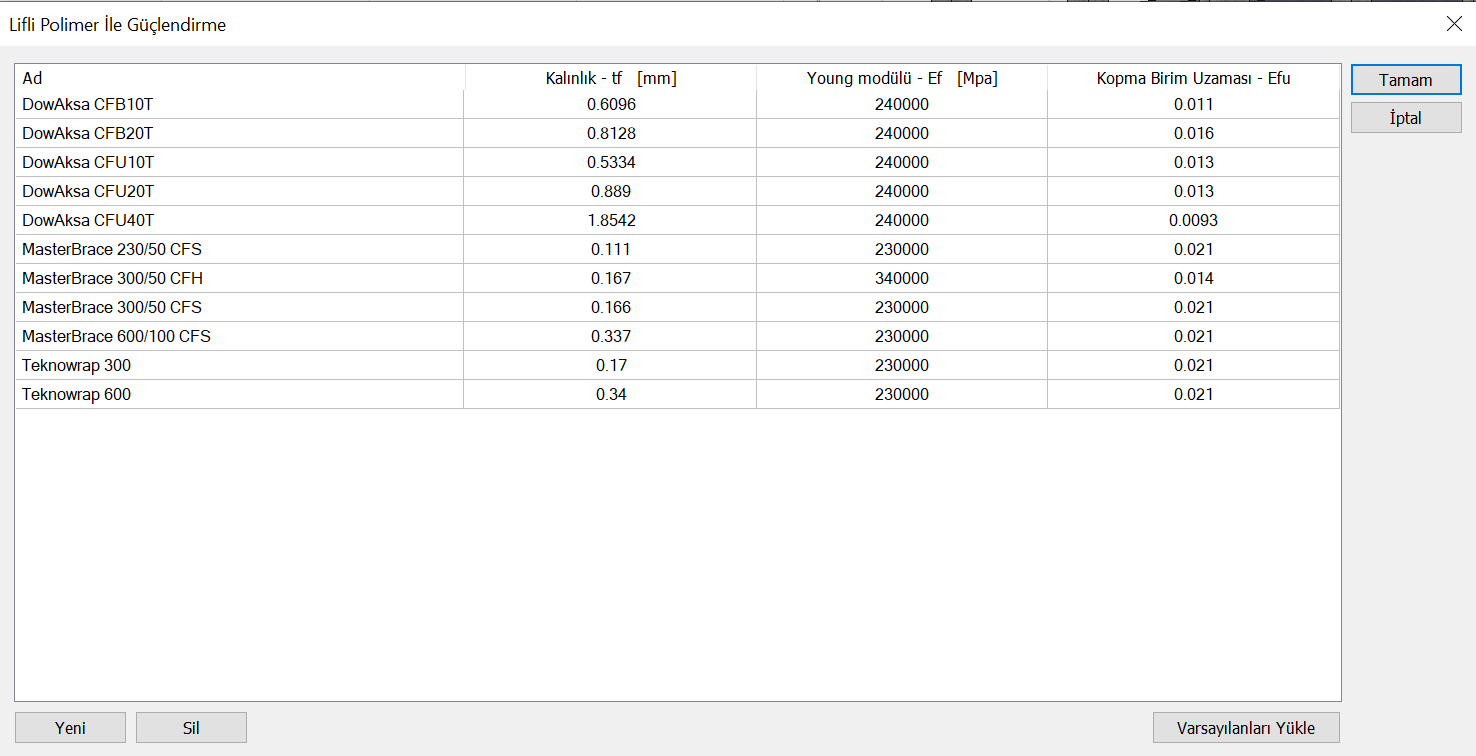
Task: Select the DowAksa CFU40T row name
Action: pyautogui.click(x=88, y=220)
